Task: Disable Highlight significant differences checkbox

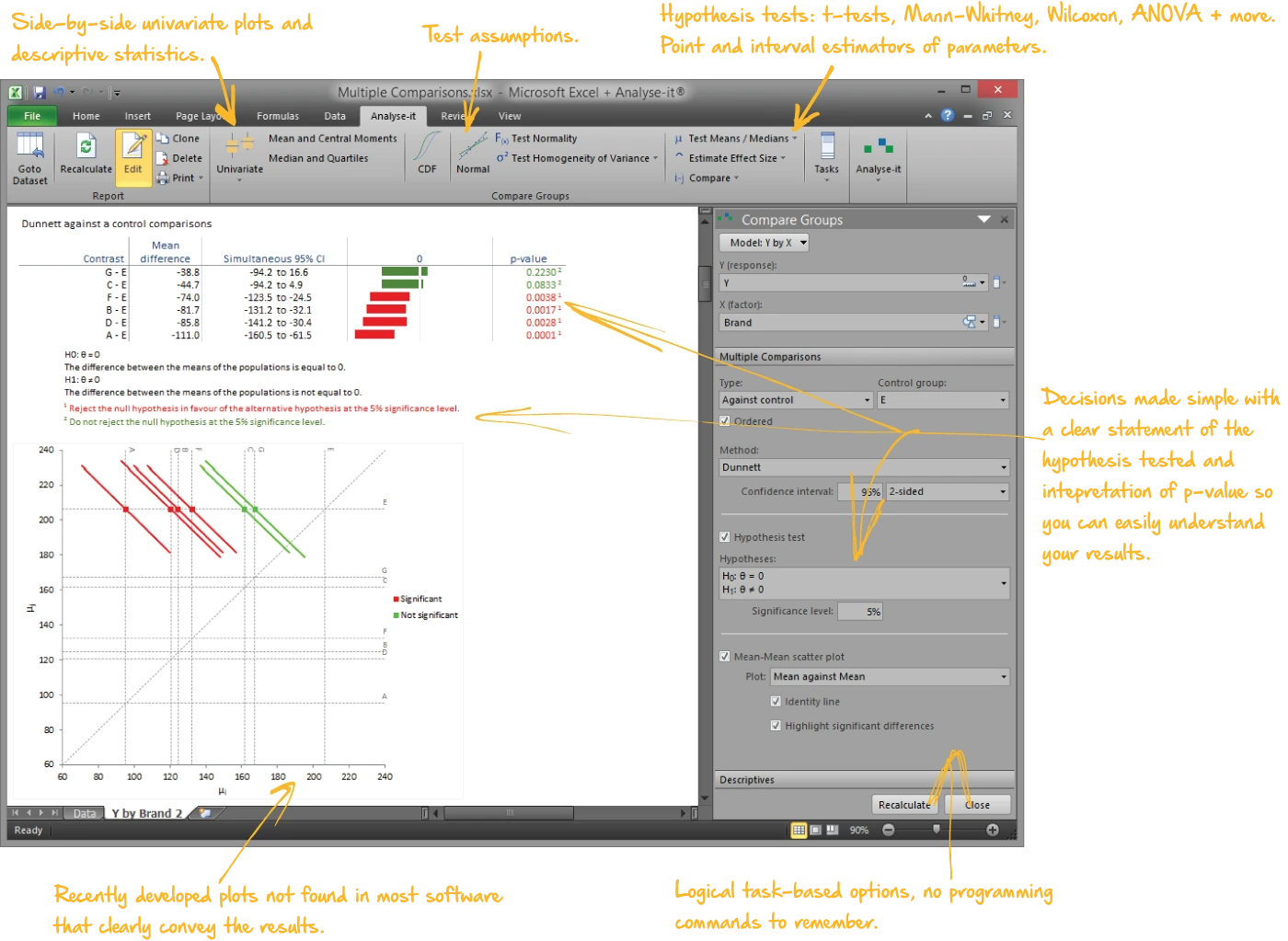Action: coord(776,726)
